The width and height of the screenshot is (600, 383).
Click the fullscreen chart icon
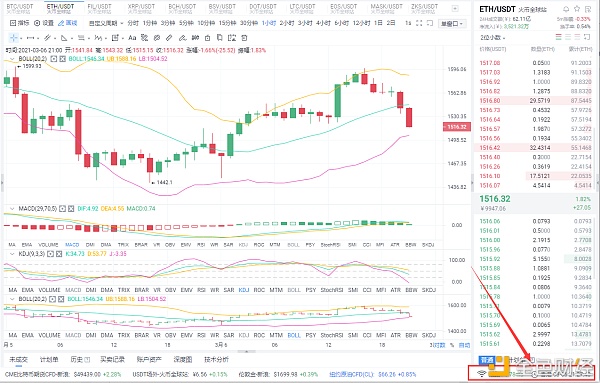pos(419,23)
